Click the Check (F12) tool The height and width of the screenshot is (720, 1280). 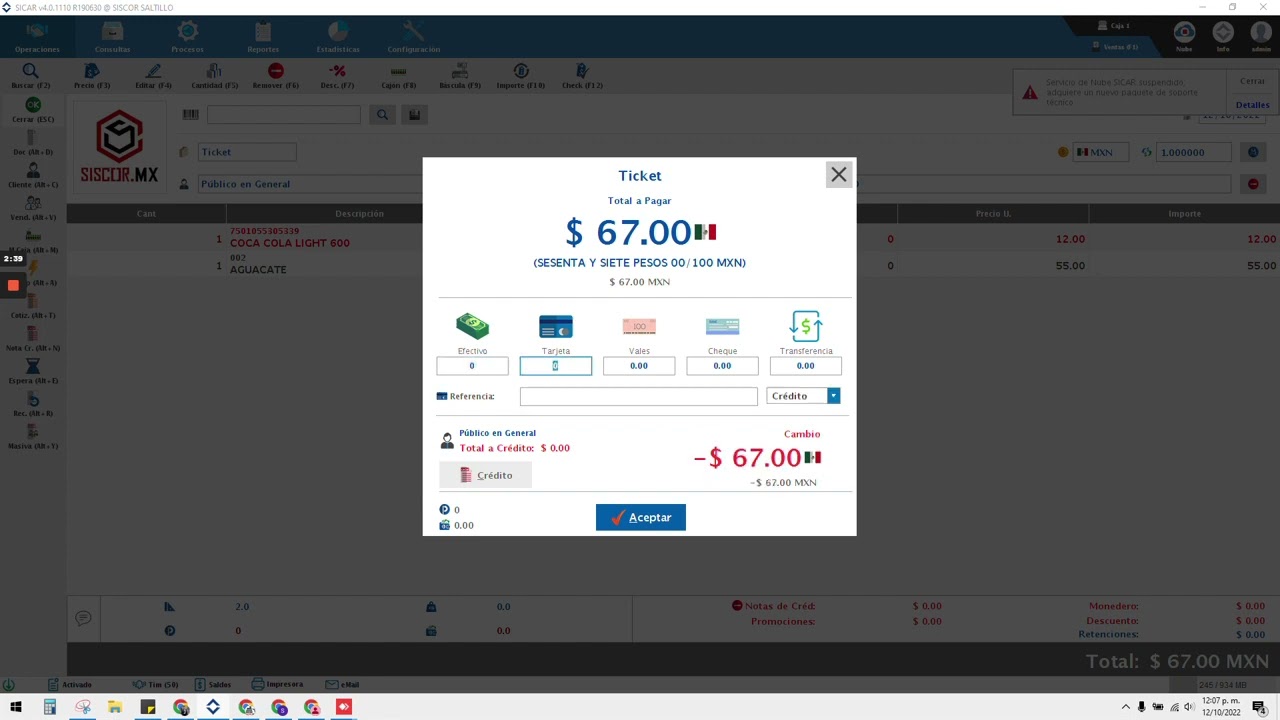(582, 76)
